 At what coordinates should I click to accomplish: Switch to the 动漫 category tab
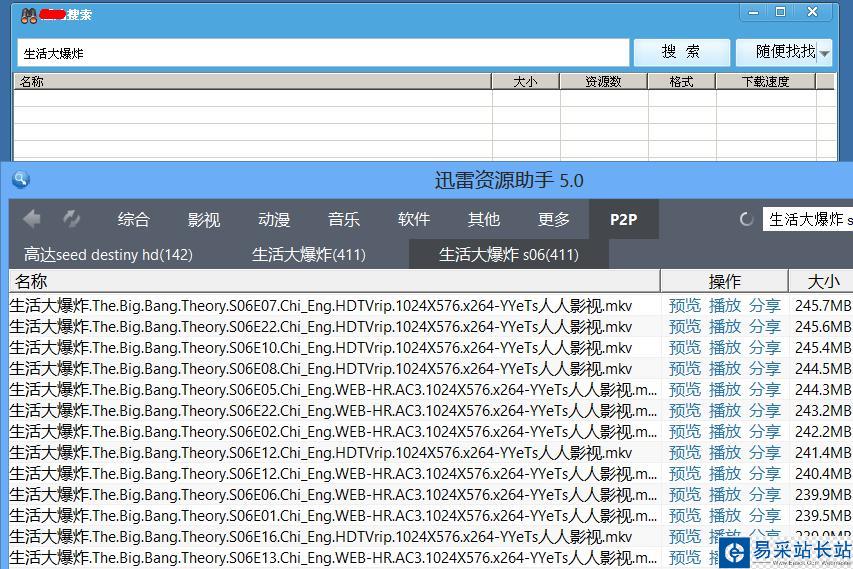[274, 219]
